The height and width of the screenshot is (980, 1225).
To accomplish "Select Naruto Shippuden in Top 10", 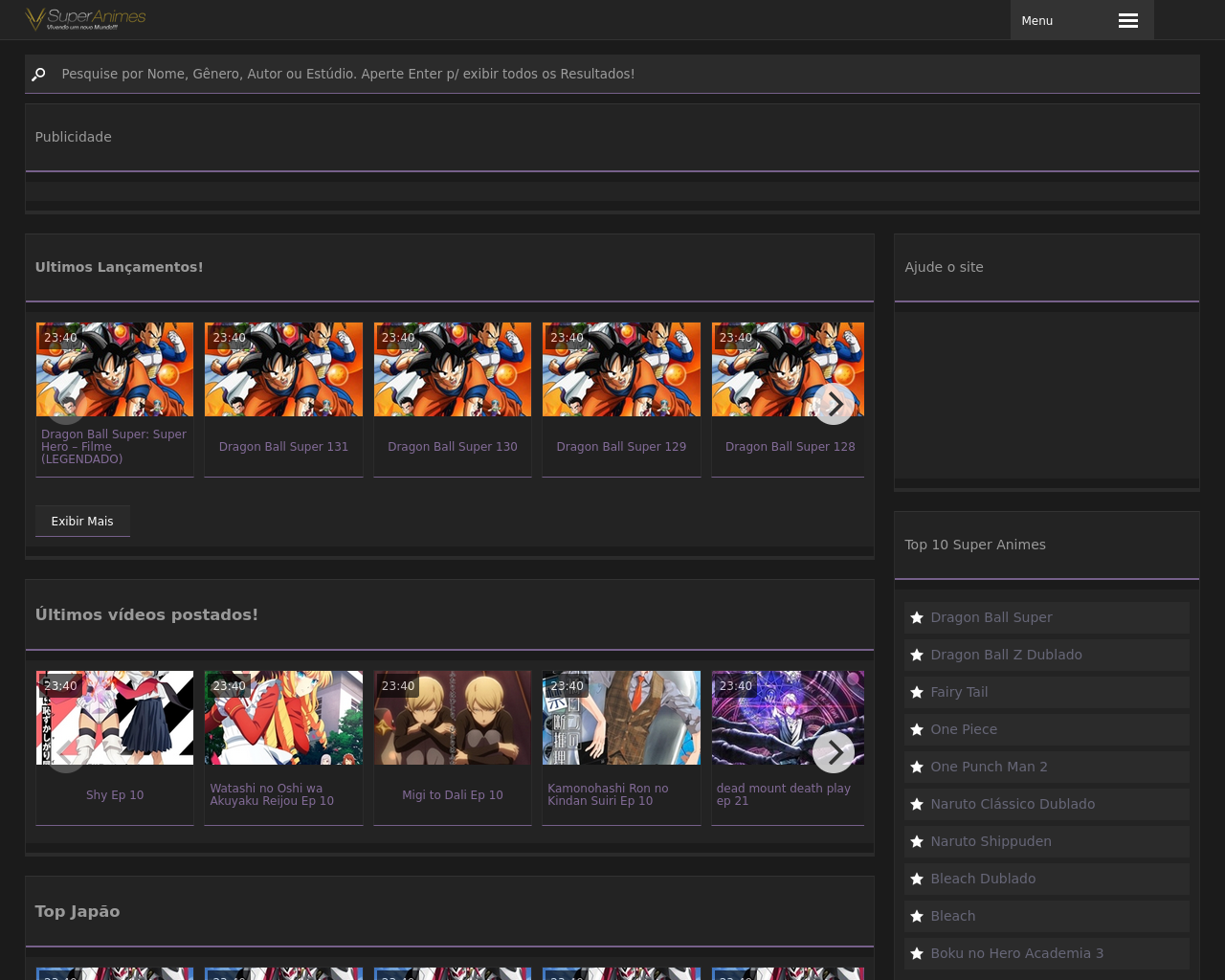I will point(1047,841).
